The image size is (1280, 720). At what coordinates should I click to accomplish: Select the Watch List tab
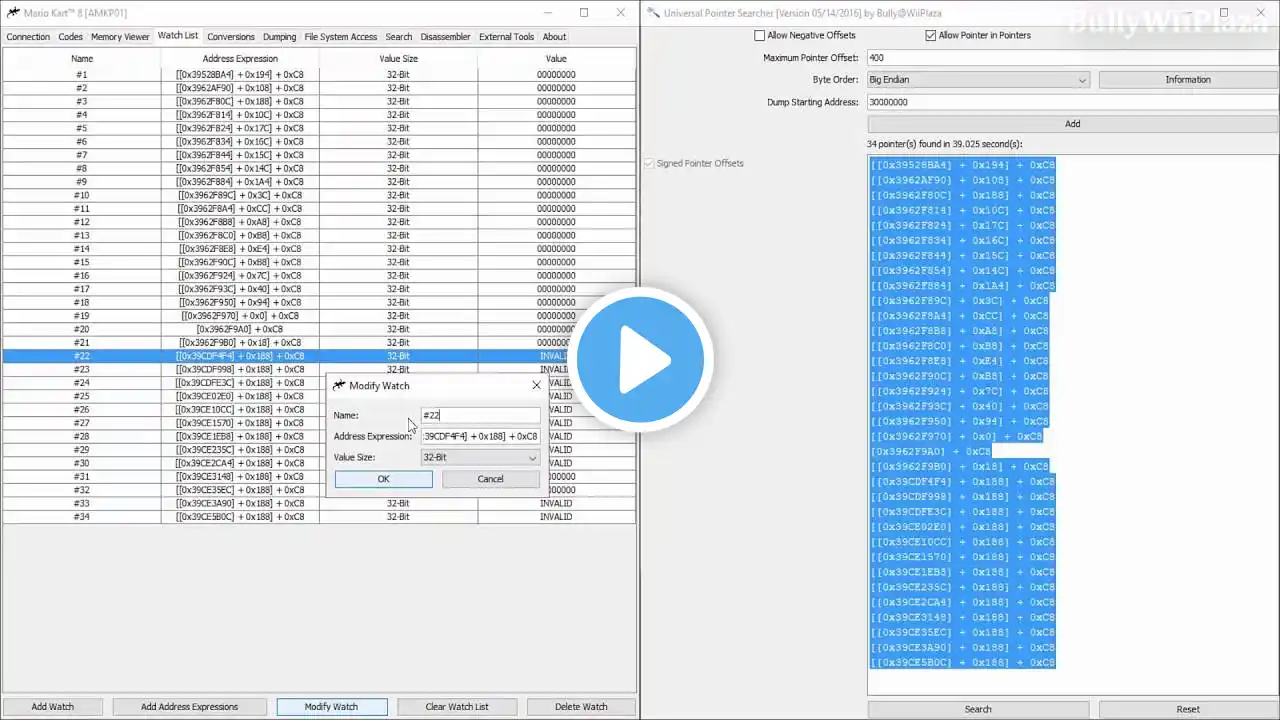tap(178, 36)
